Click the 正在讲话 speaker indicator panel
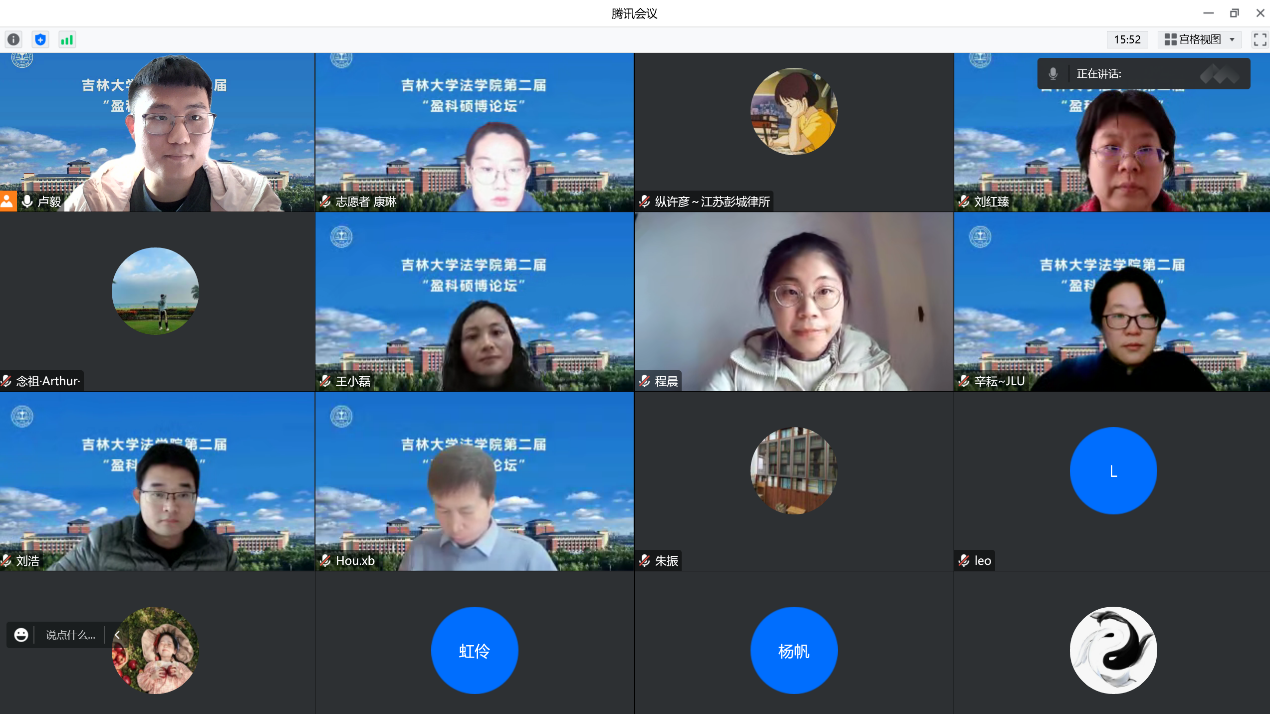This screenshot has height=714, width=1270. point(1144,74)
